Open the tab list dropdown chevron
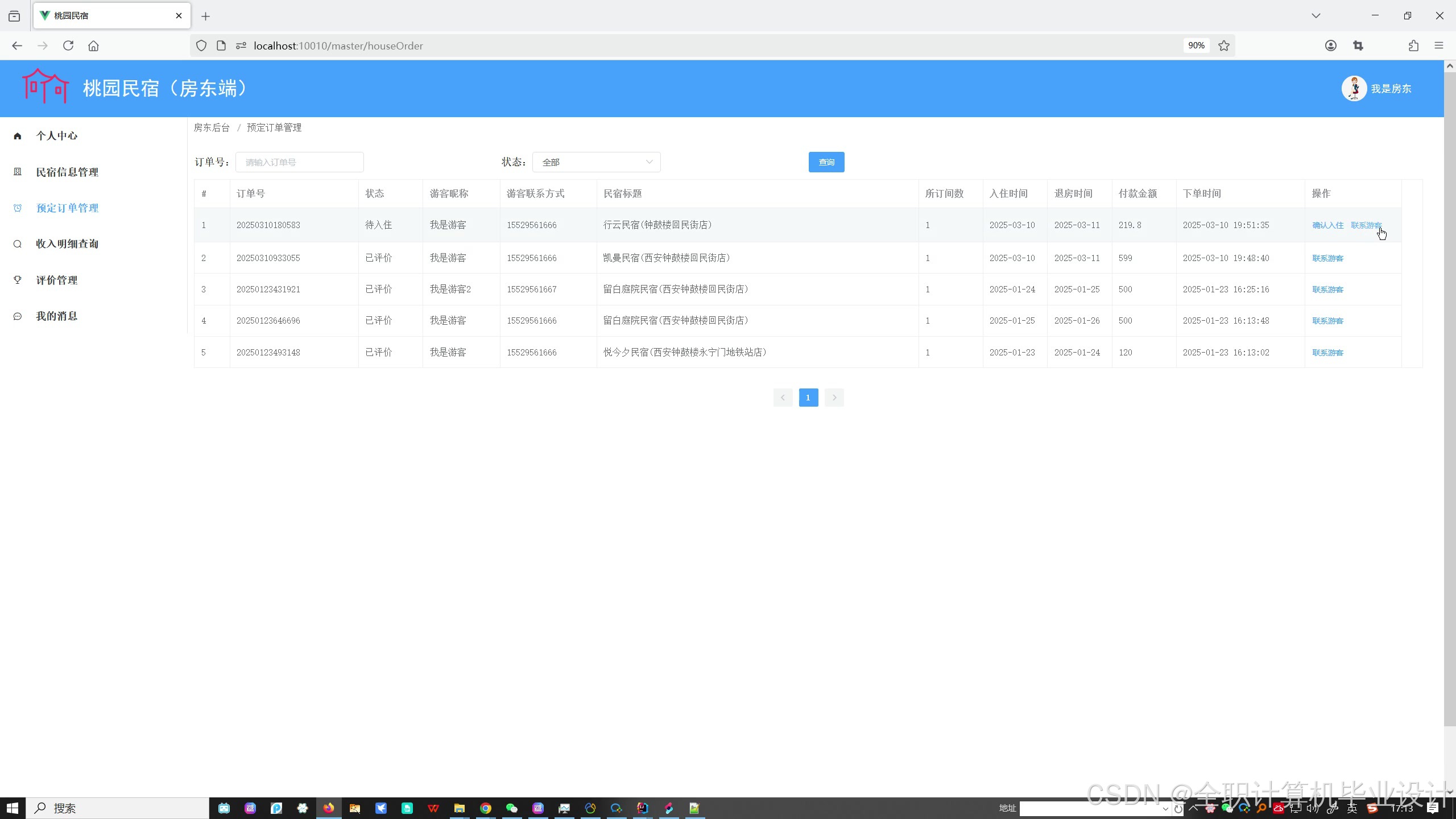The height and width of the screenshot is (819, 1456). pyautogui.click(x=1316, y=16)
